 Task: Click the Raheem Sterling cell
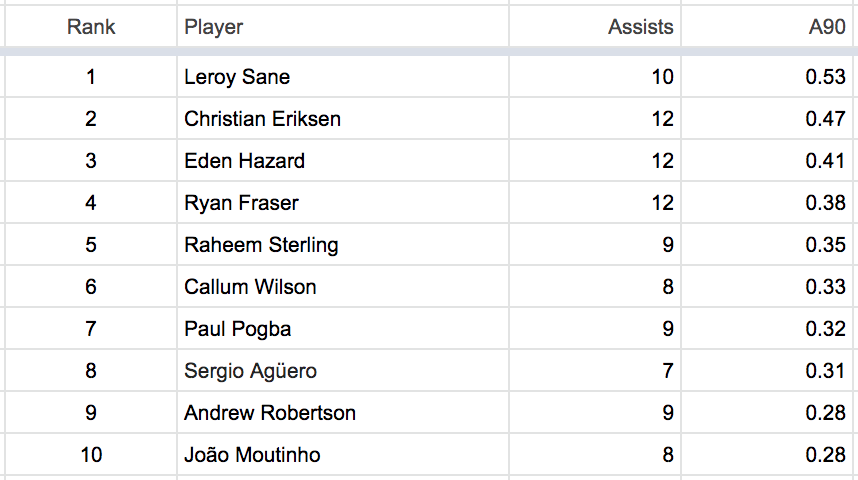(261, 245)
